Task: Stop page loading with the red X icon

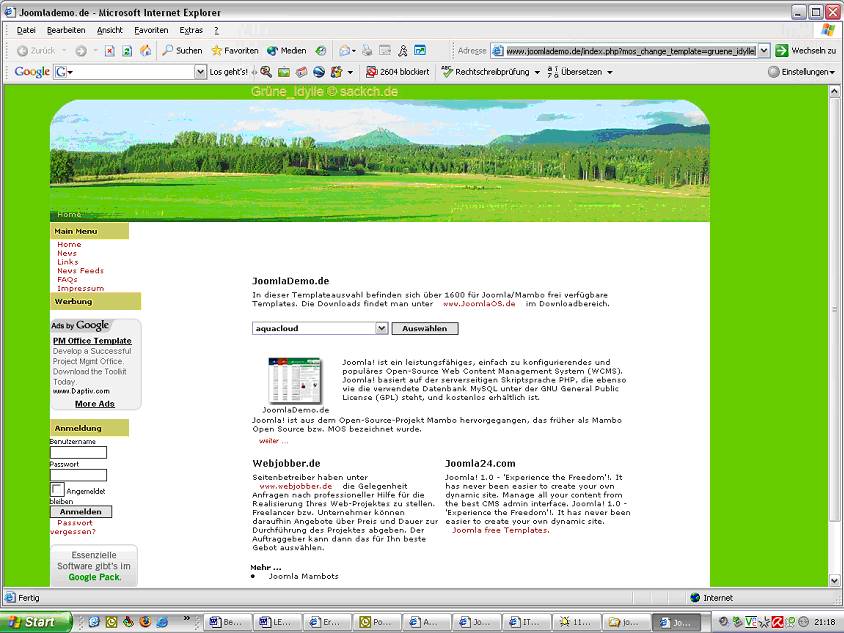Action: tap(109, 51)
